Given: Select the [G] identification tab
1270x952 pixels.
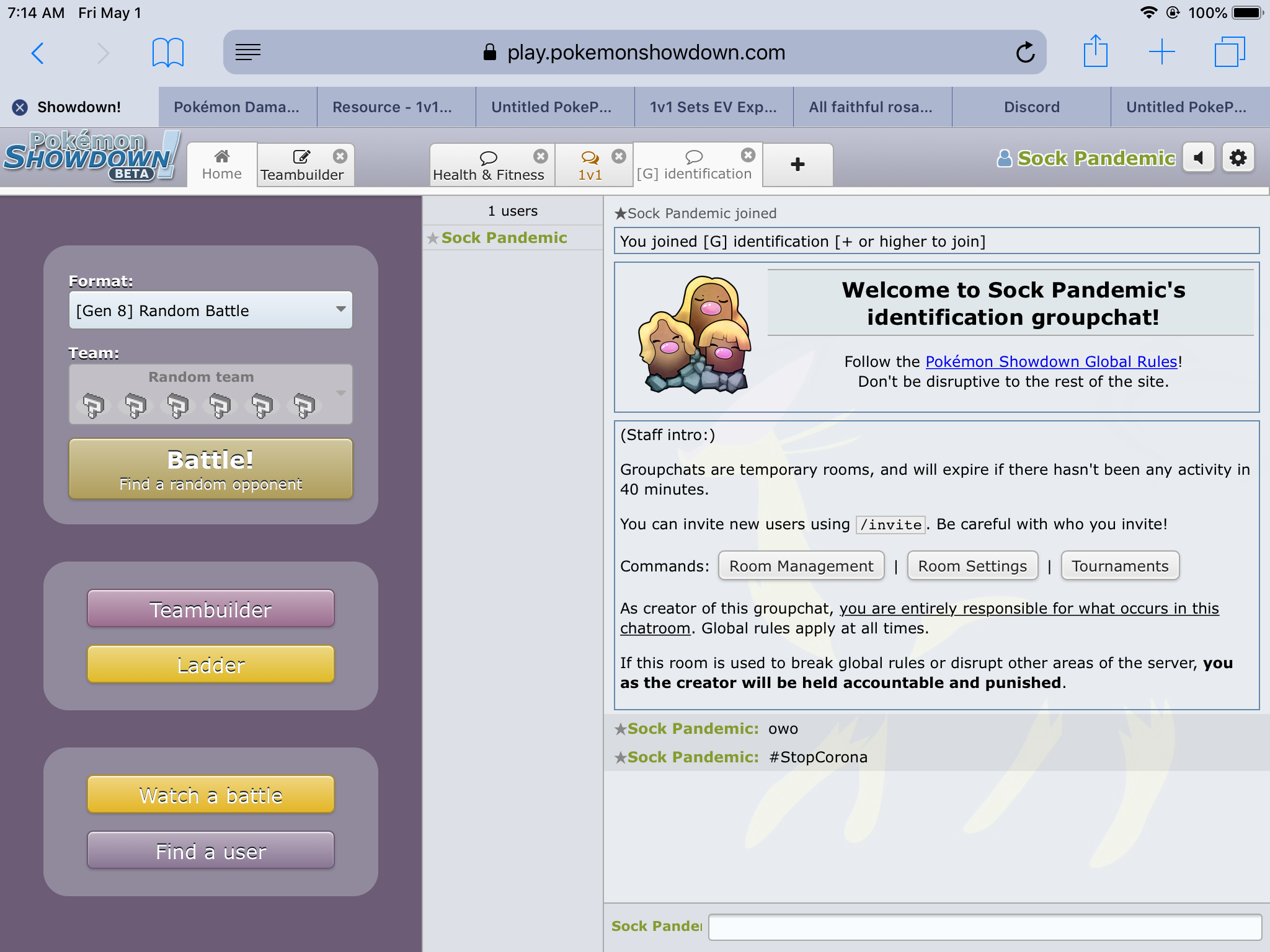Looking at the screenshot, I should pos(694,165).
